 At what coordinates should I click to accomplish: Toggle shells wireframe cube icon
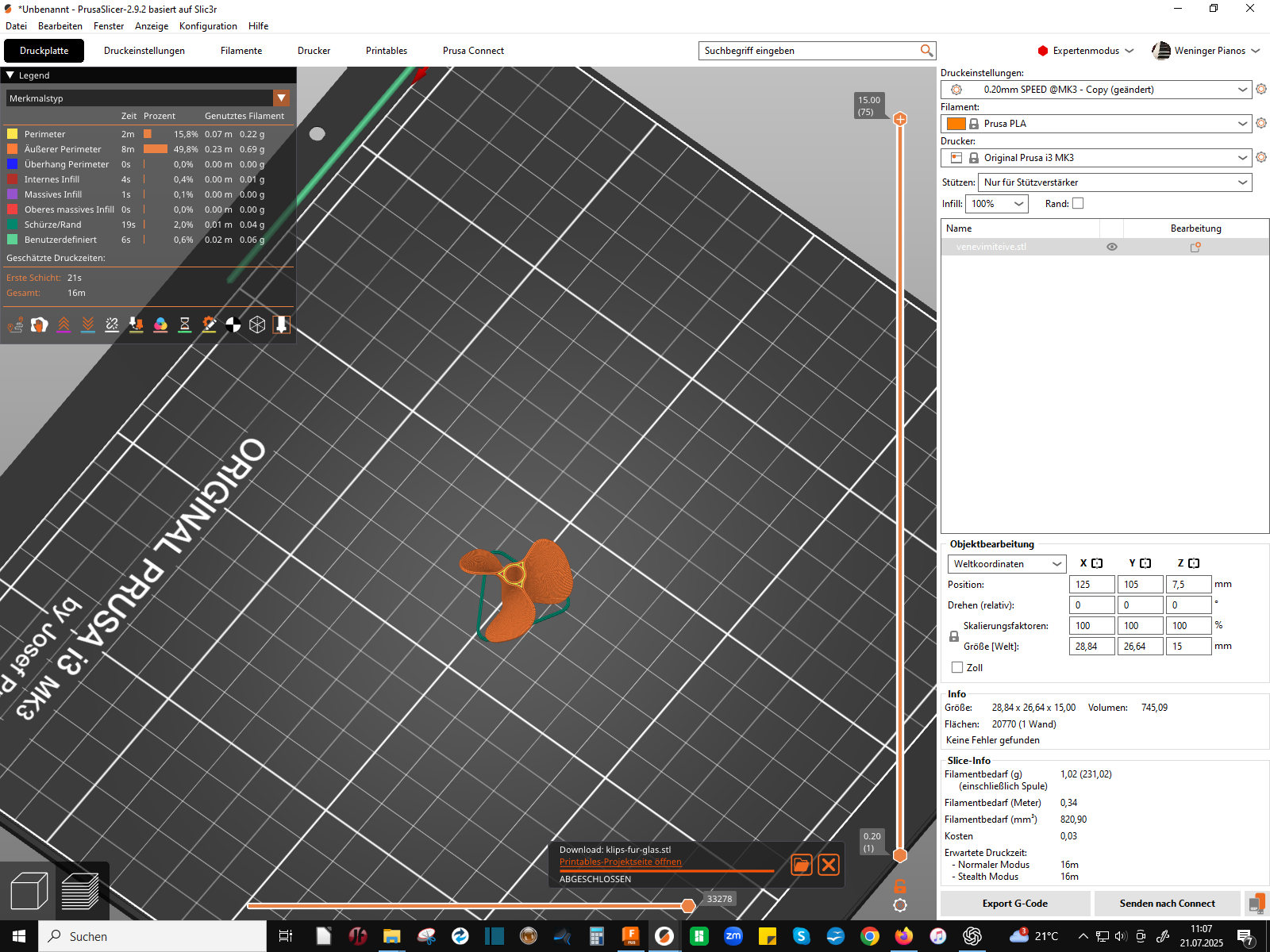click(257, 324)
